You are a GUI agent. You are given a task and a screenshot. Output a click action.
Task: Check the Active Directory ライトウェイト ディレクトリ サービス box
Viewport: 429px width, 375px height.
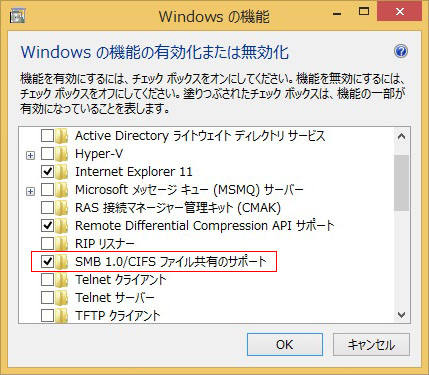tap(47, 136)
